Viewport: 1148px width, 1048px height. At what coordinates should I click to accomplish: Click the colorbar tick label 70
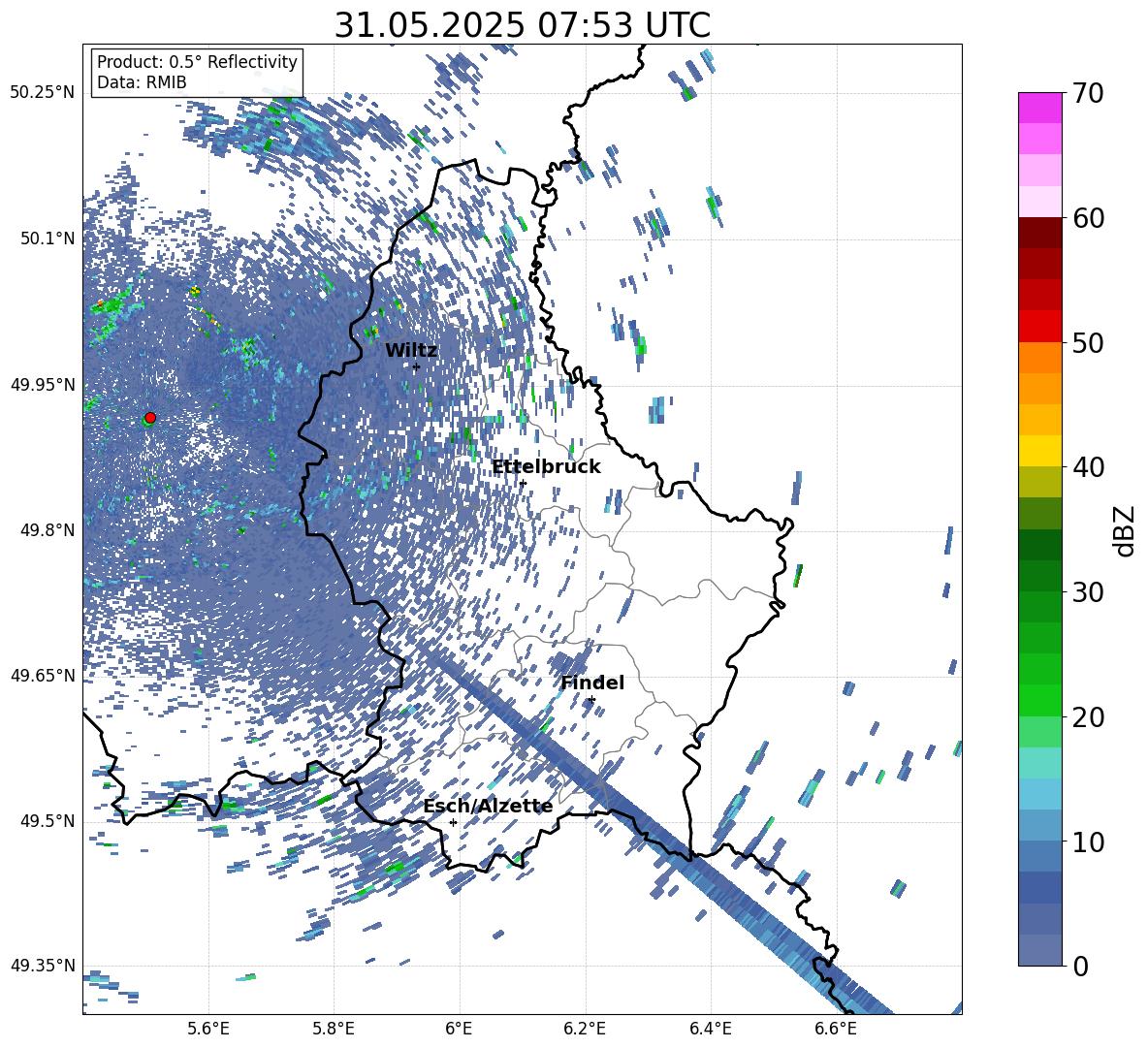1088,94
